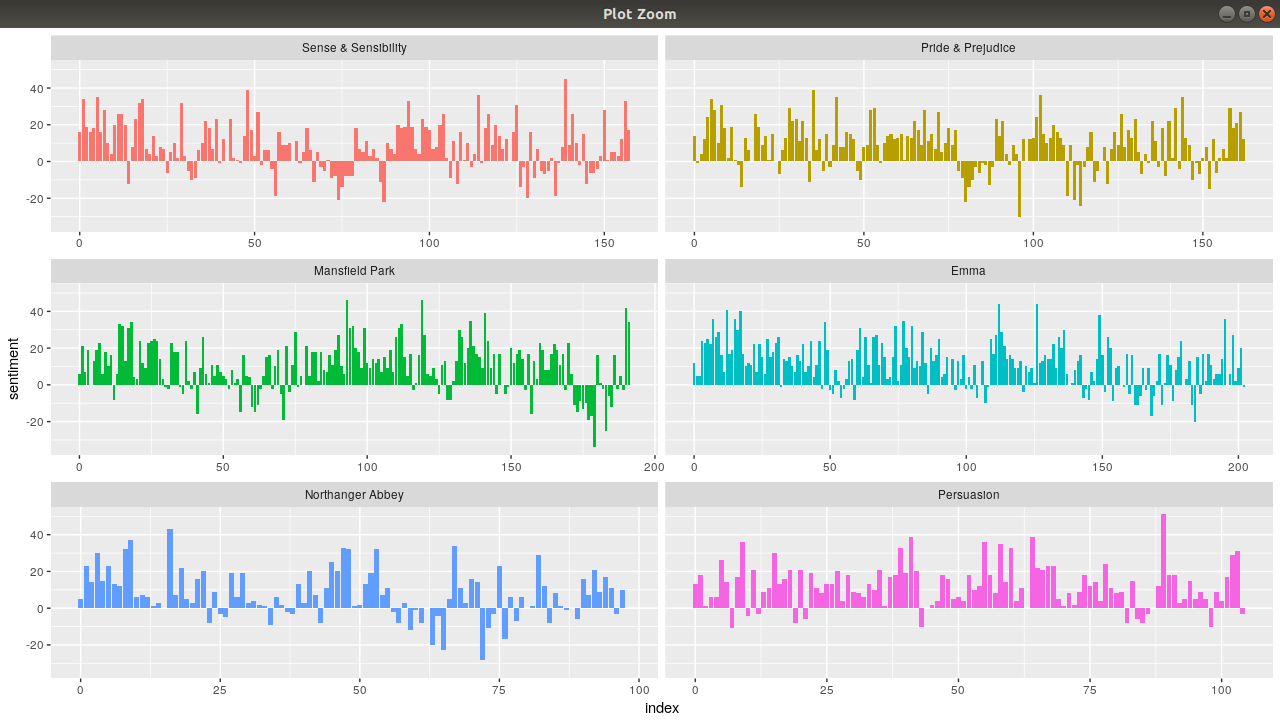The width and height of the screenshot is (1280, 724).
Task: Click the Emma panel title strip
Action: 968,271
